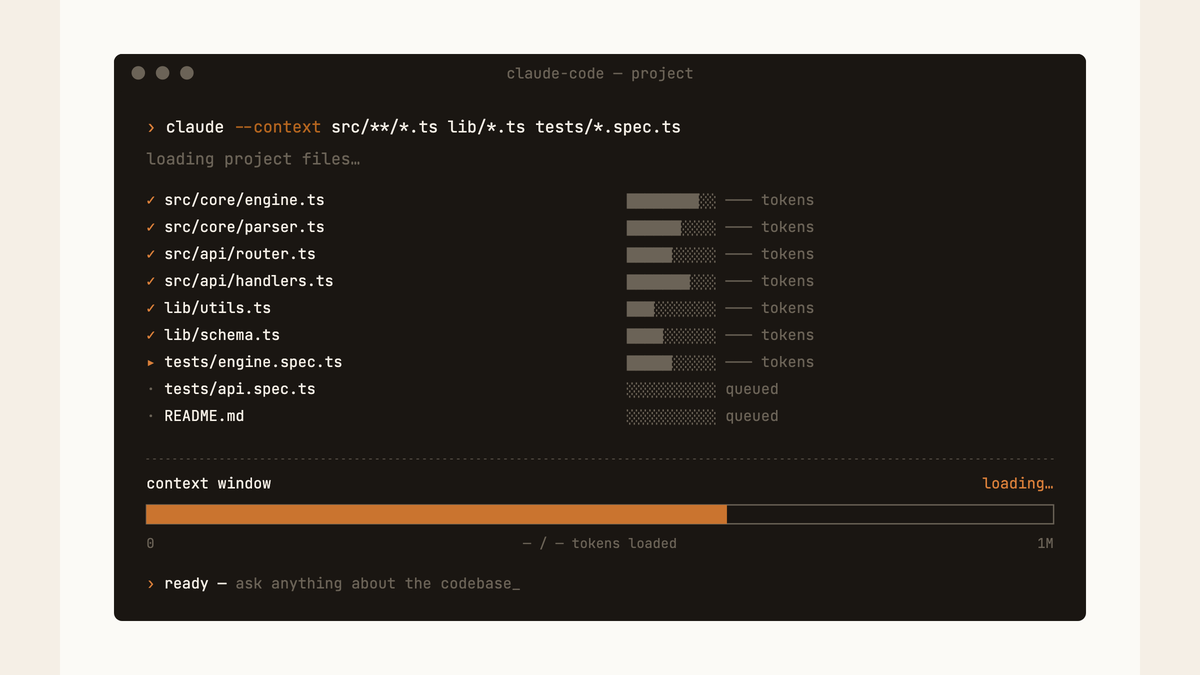Click the token bar for src/core/engine.ts
This screenshot has width=1200, height=675.
point(671,200)
